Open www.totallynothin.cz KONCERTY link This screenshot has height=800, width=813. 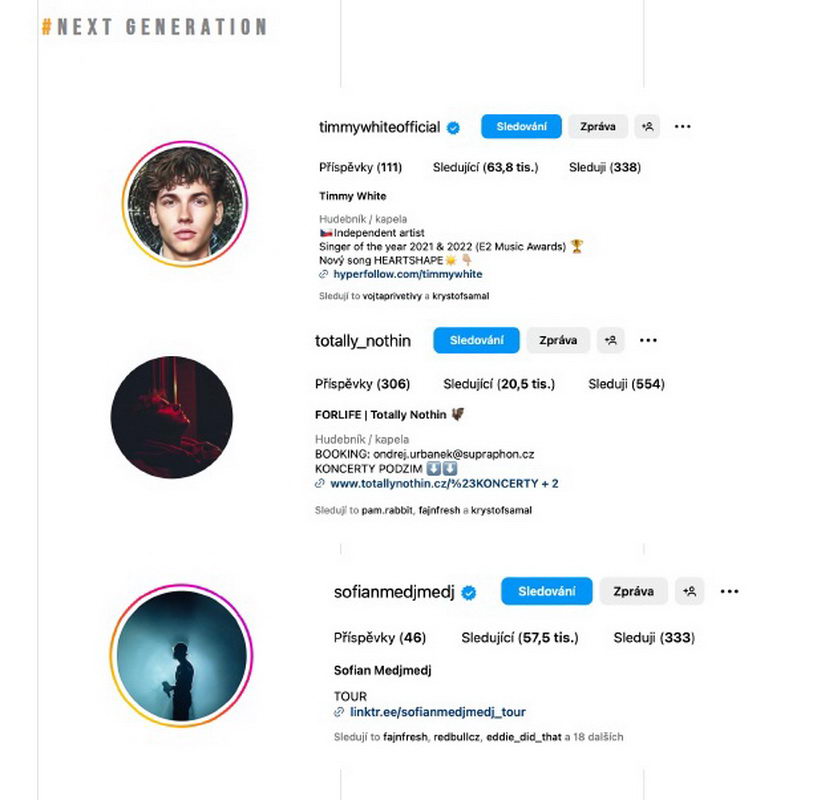tap(444, 483)
